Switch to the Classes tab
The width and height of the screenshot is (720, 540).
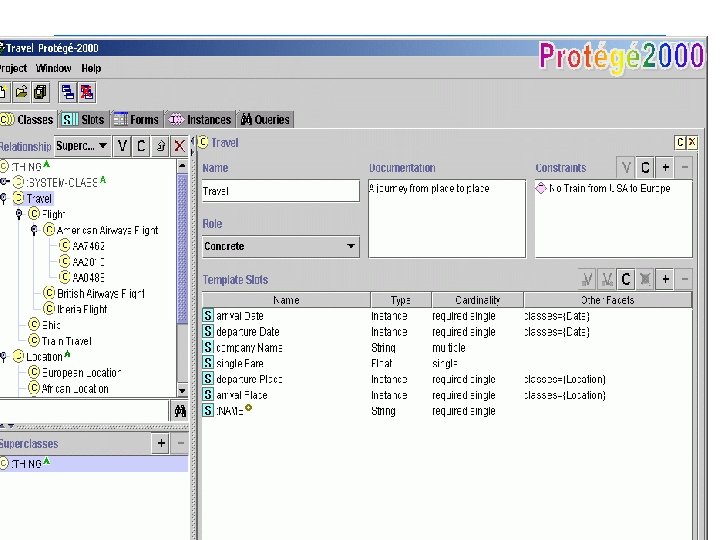click(x=28, y=120)
